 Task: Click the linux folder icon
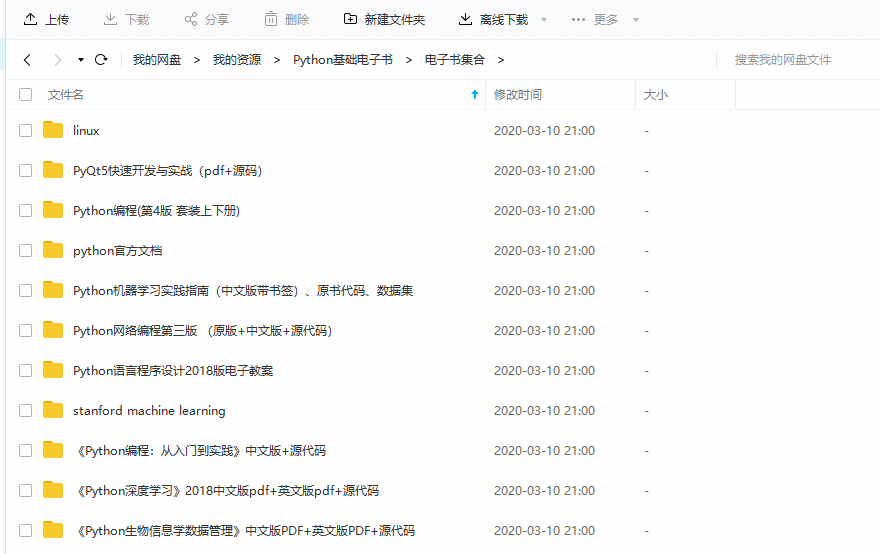pos(53,130)
